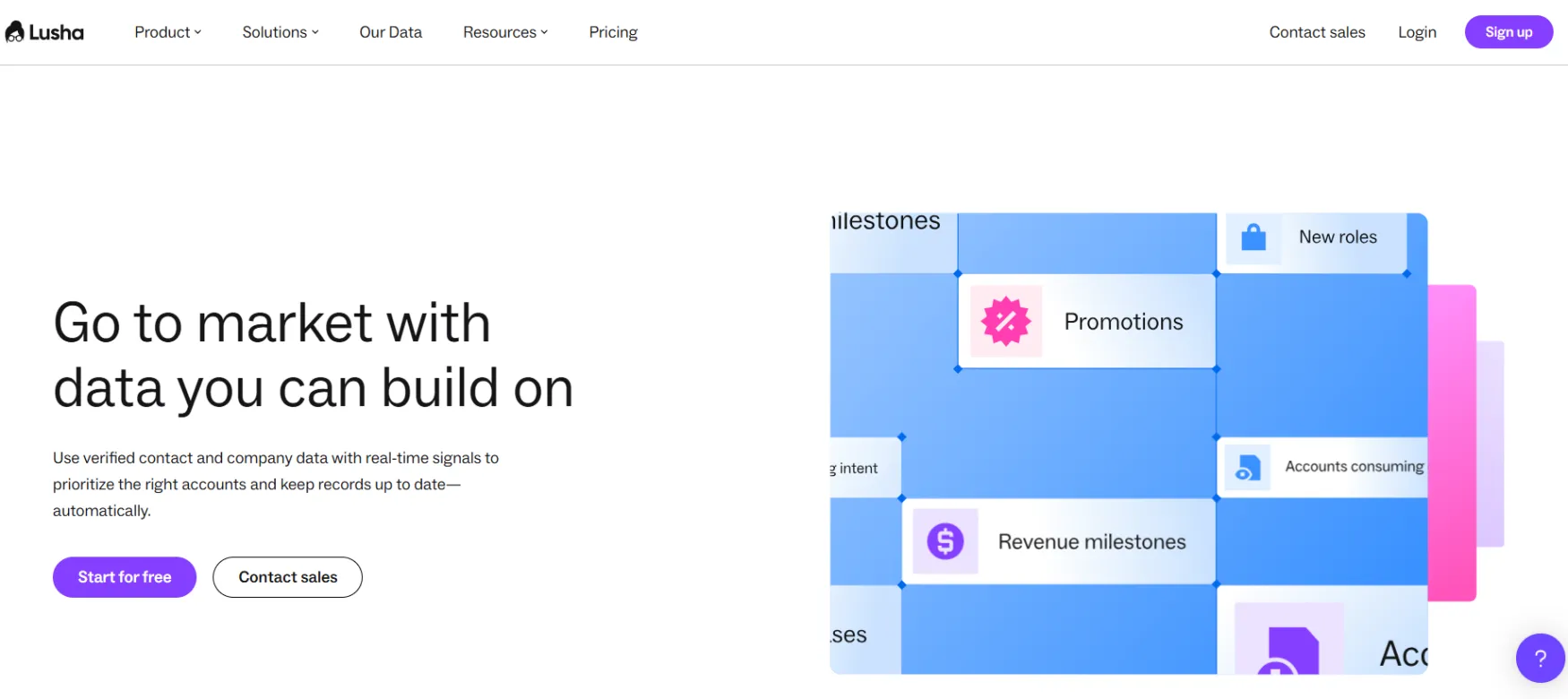The width and height of the screenshot is (1568, 699).
Task: Expand the Solutions dropdown menu
Action: 280,32
